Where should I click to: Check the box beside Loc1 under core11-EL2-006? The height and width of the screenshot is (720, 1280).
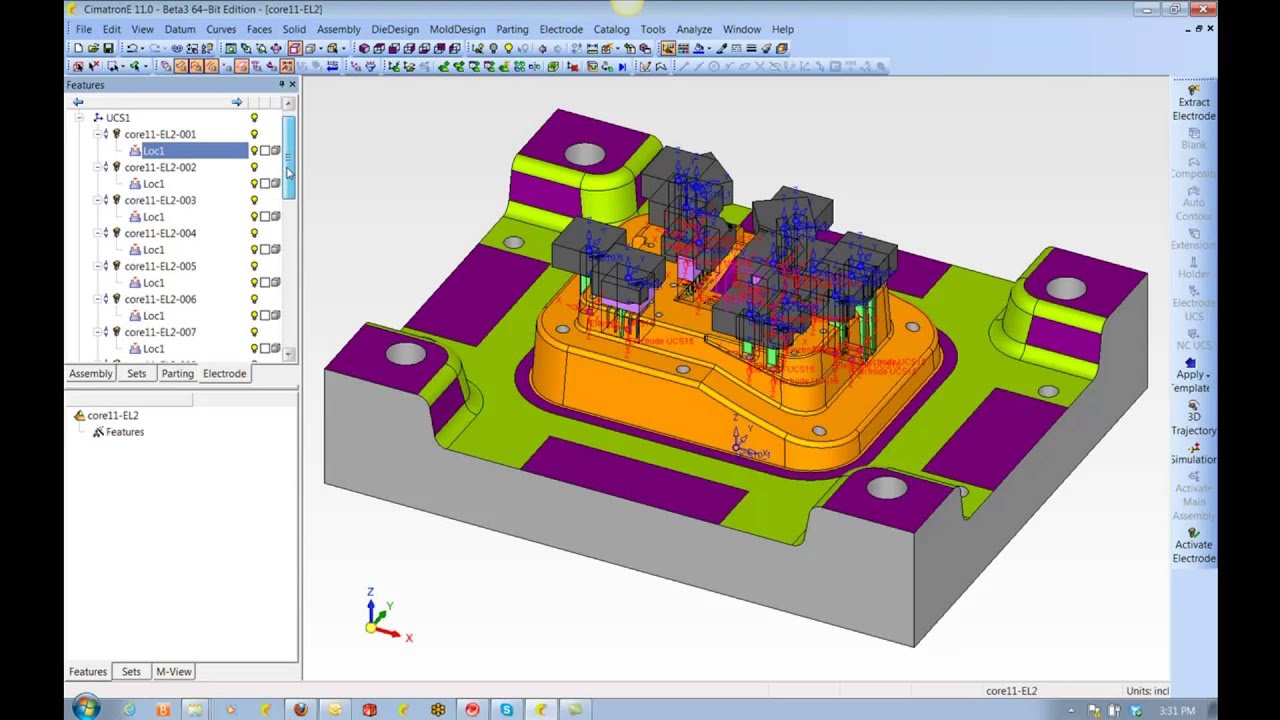tap(265, 316)
